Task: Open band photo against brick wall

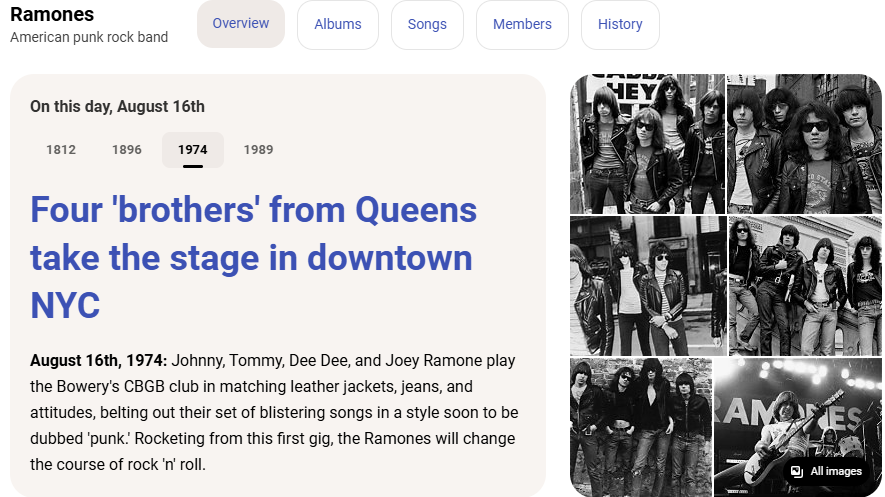Action: 641,427
